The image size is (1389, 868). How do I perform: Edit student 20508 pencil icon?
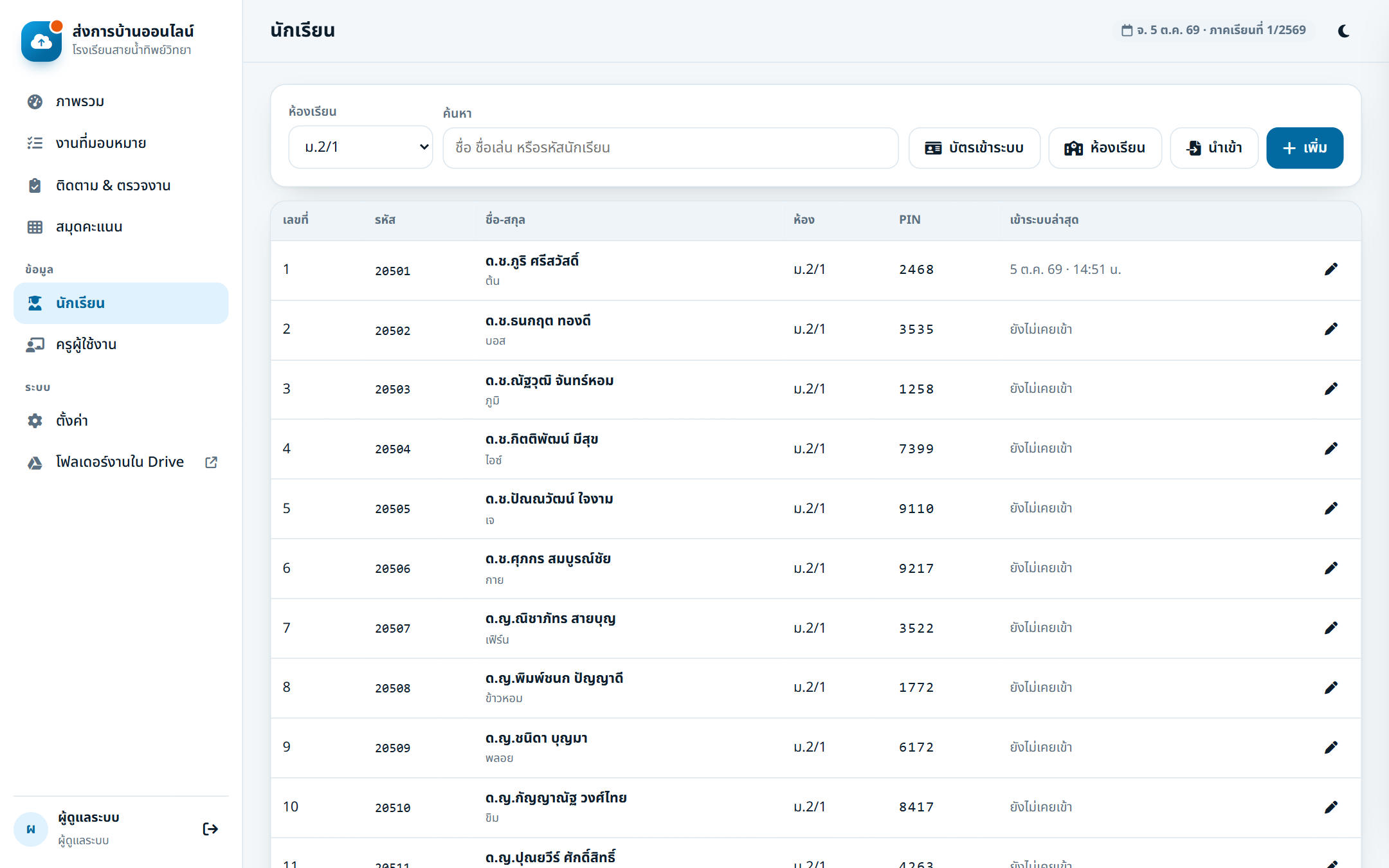click(x=1330, y=688)
